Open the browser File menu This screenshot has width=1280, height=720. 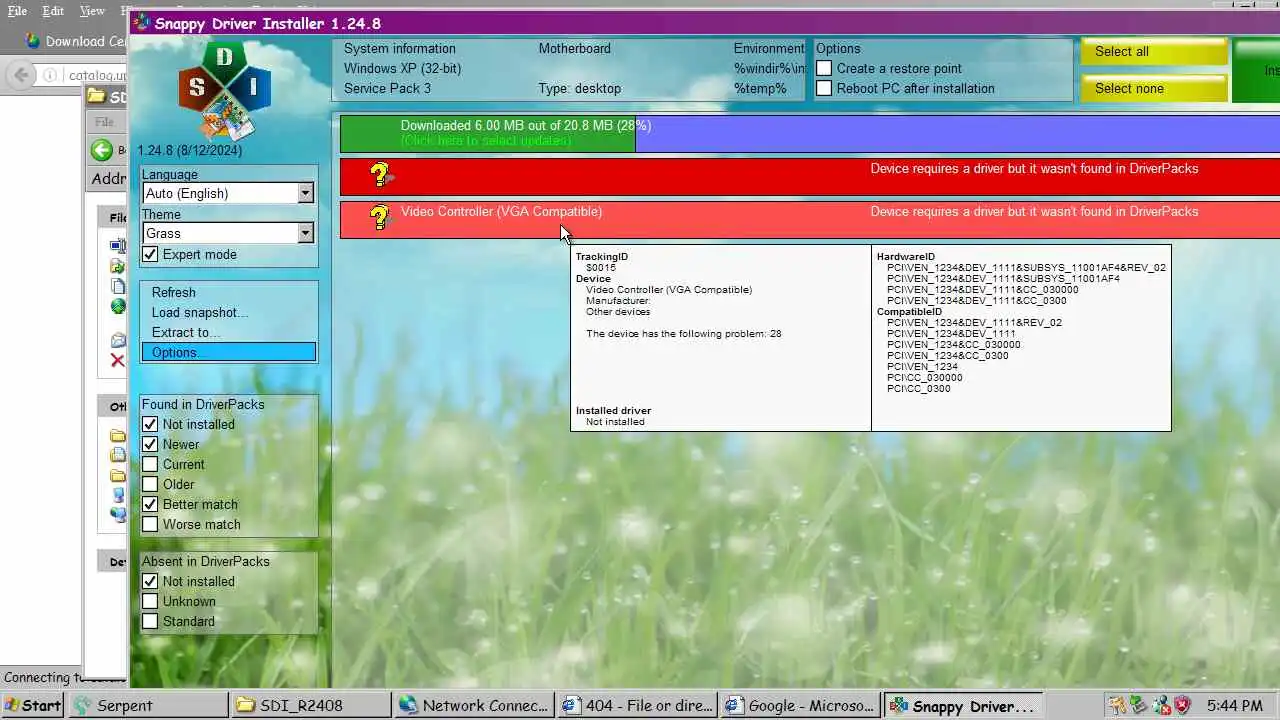click(x=17, y=11)
